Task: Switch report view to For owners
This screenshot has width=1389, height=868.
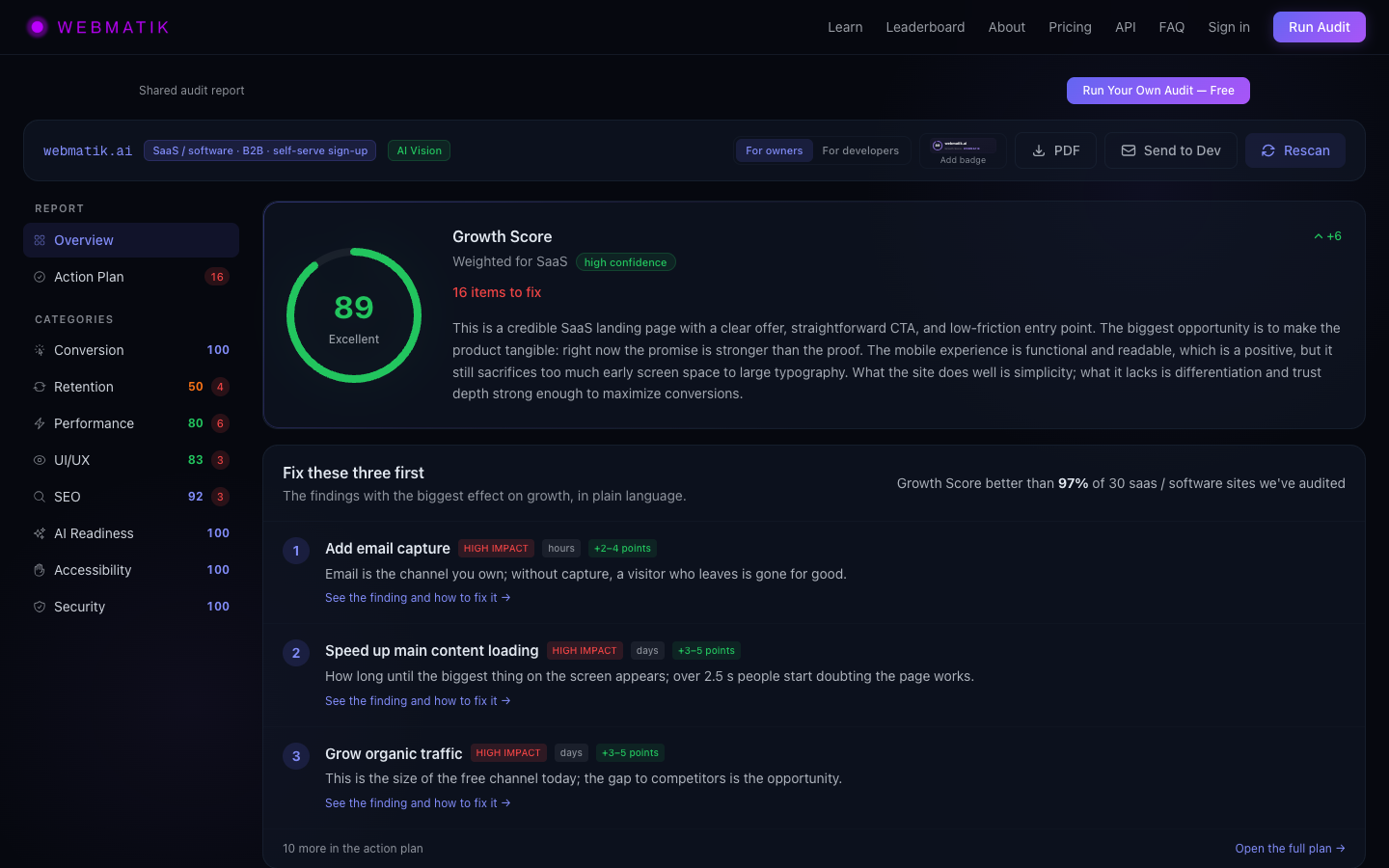Action: click(774, 150)
